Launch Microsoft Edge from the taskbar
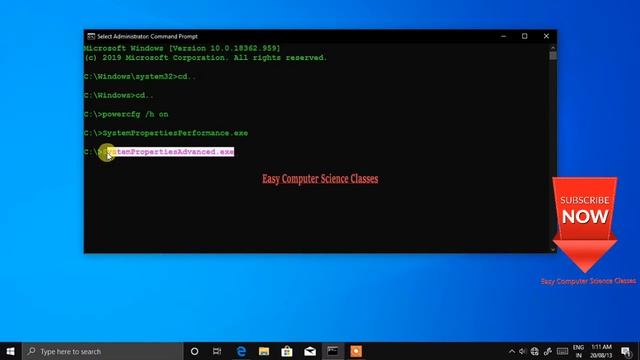The height and width of the screenshot is (360, 640). pos(241,351)
